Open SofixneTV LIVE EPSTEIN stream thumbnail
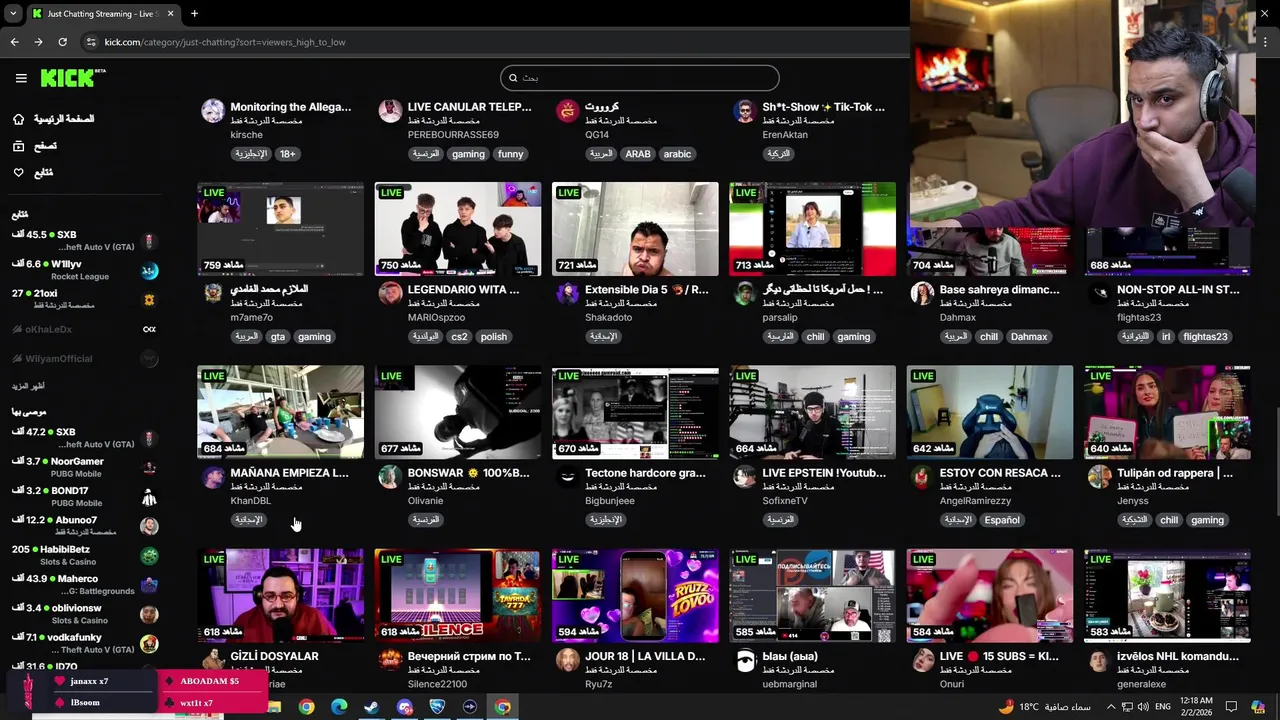The width and height of the screenshot is (1280, 720). point(812,412)
